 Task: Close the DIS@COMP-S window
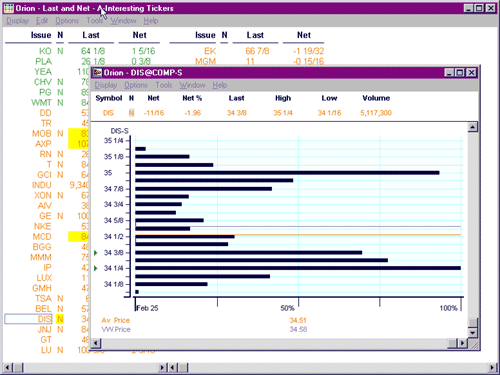click(471, 73)
